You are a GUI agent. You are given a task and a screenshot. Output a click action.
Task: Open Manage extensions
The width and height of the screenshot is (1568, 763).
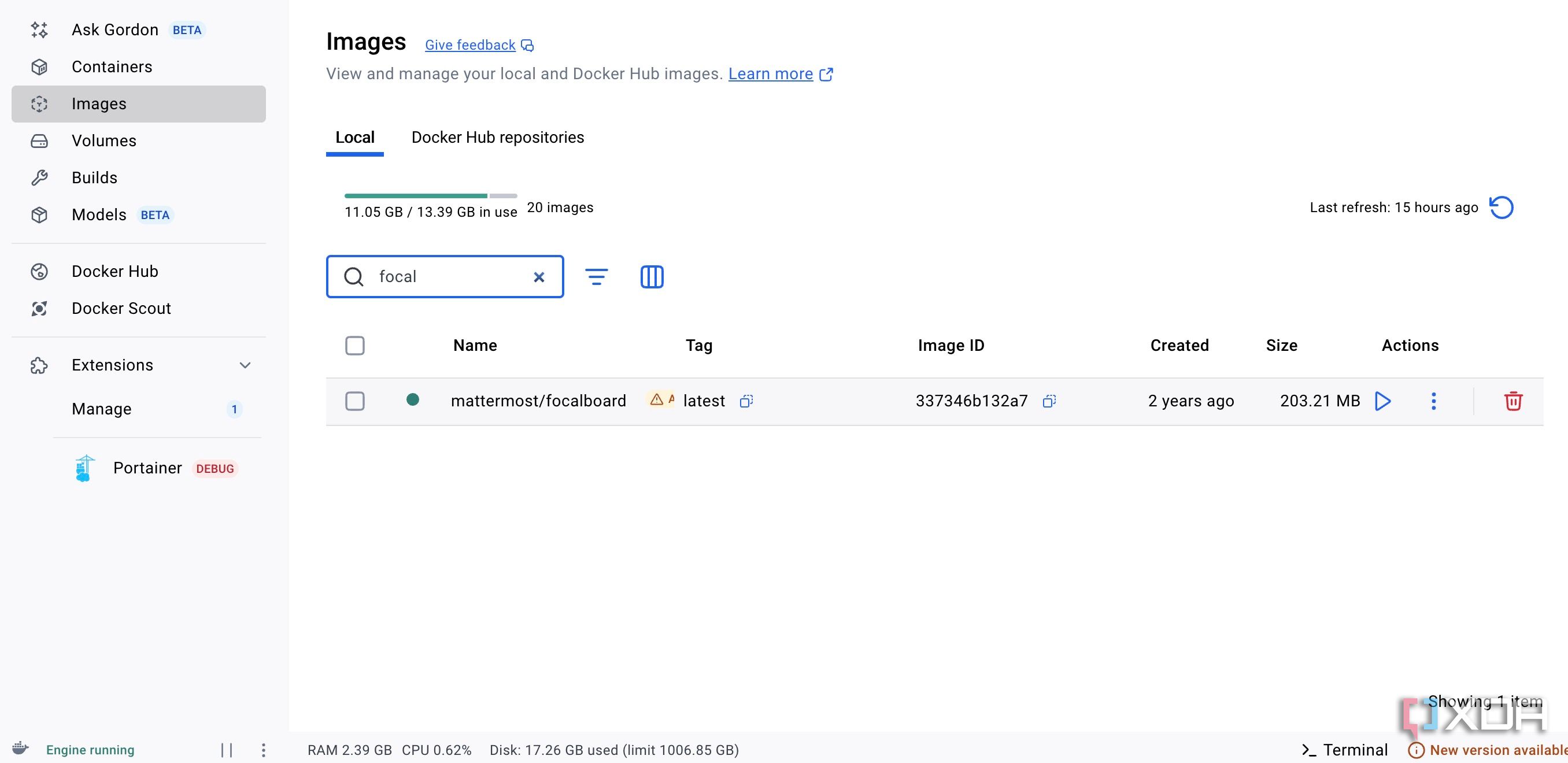[x=157, y=409]
